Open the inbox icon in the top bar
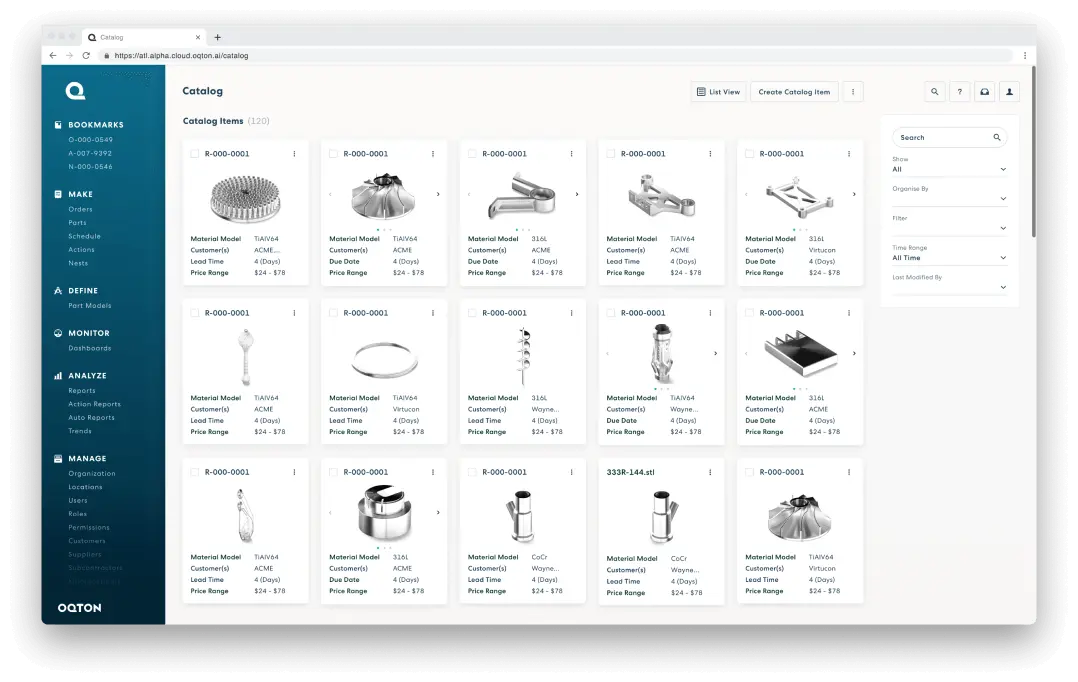Screen dimensions: 1078x682 (x=984, y=91)
